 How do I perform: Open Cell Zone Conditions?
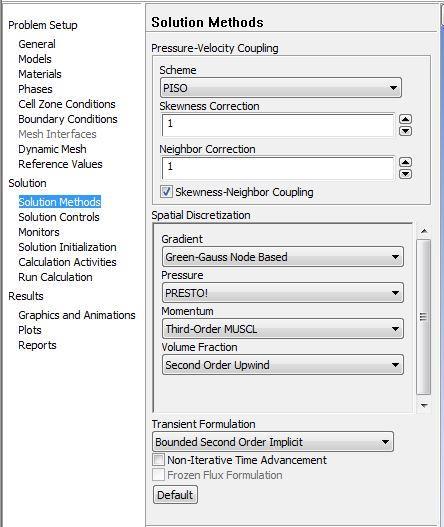click(67, 104)
